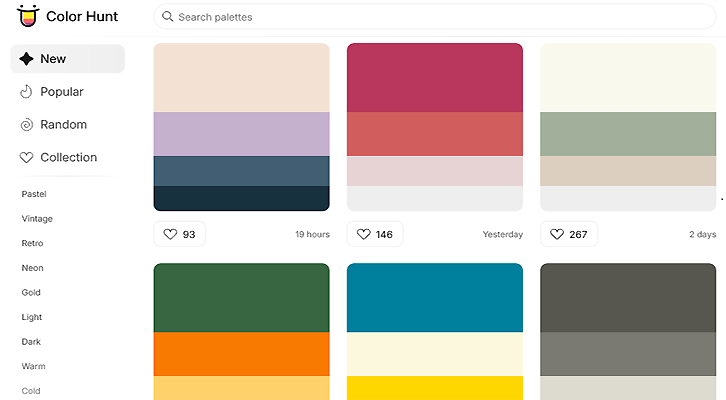This screenshot has width=726, height=400.
Task: Filter palettes by Vintage tag
Action: (37, 219)
